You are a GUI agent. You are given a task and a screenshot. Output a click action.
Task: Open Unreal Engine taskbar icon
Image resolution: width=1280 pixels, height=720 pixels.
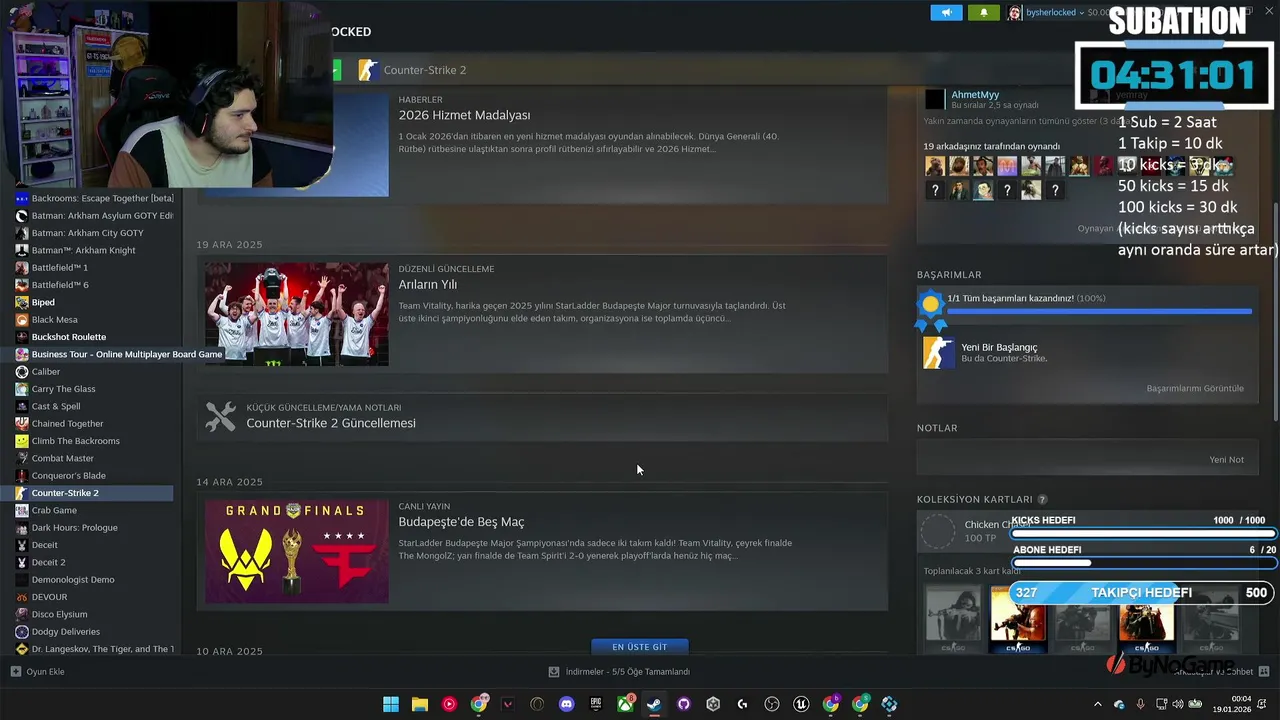pyautogui.click(x=801, y=704)
